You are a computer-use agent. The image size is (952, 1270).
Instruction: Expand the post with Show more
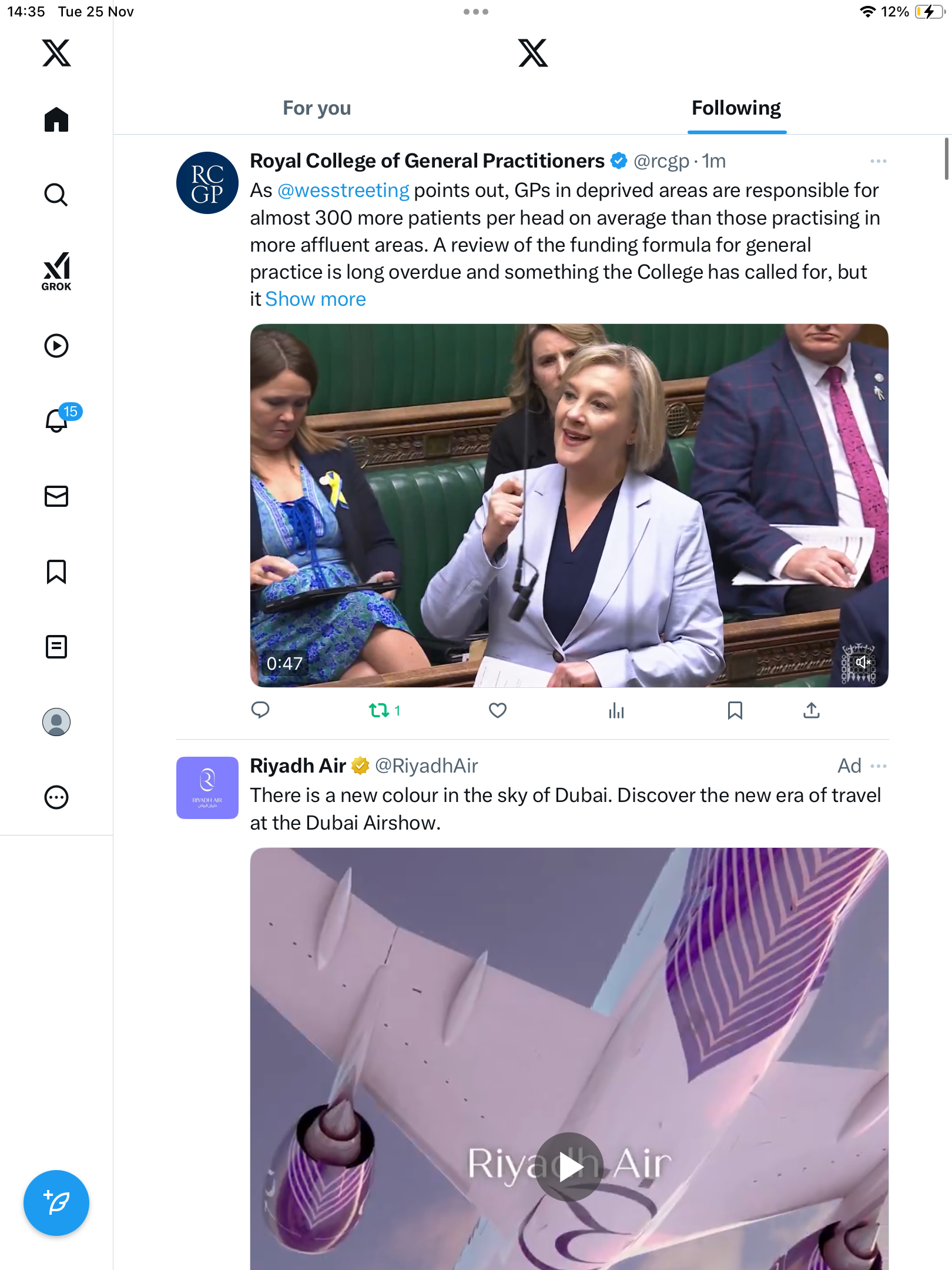316,299
